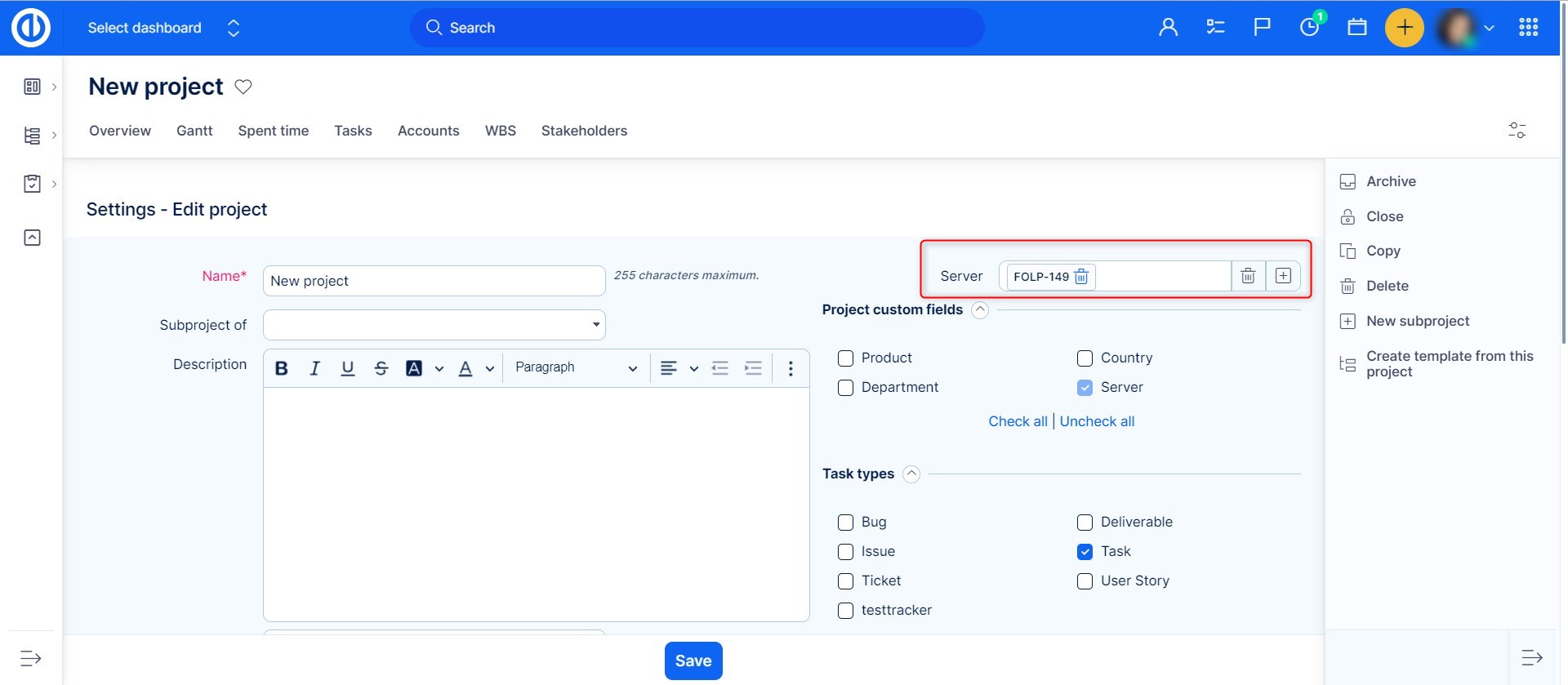1568x685 pixels.
Task: Open the time tracker clock icon
Action: [1309, 28]
